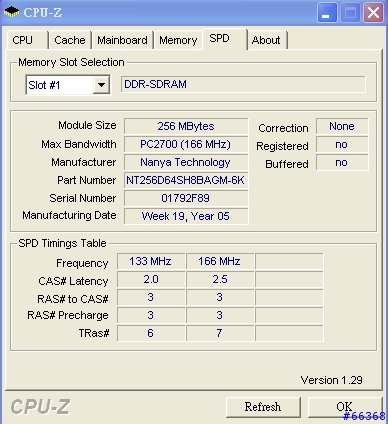Select the Memory tab
The image size is (388, 424).
click(x=178, y=40)
